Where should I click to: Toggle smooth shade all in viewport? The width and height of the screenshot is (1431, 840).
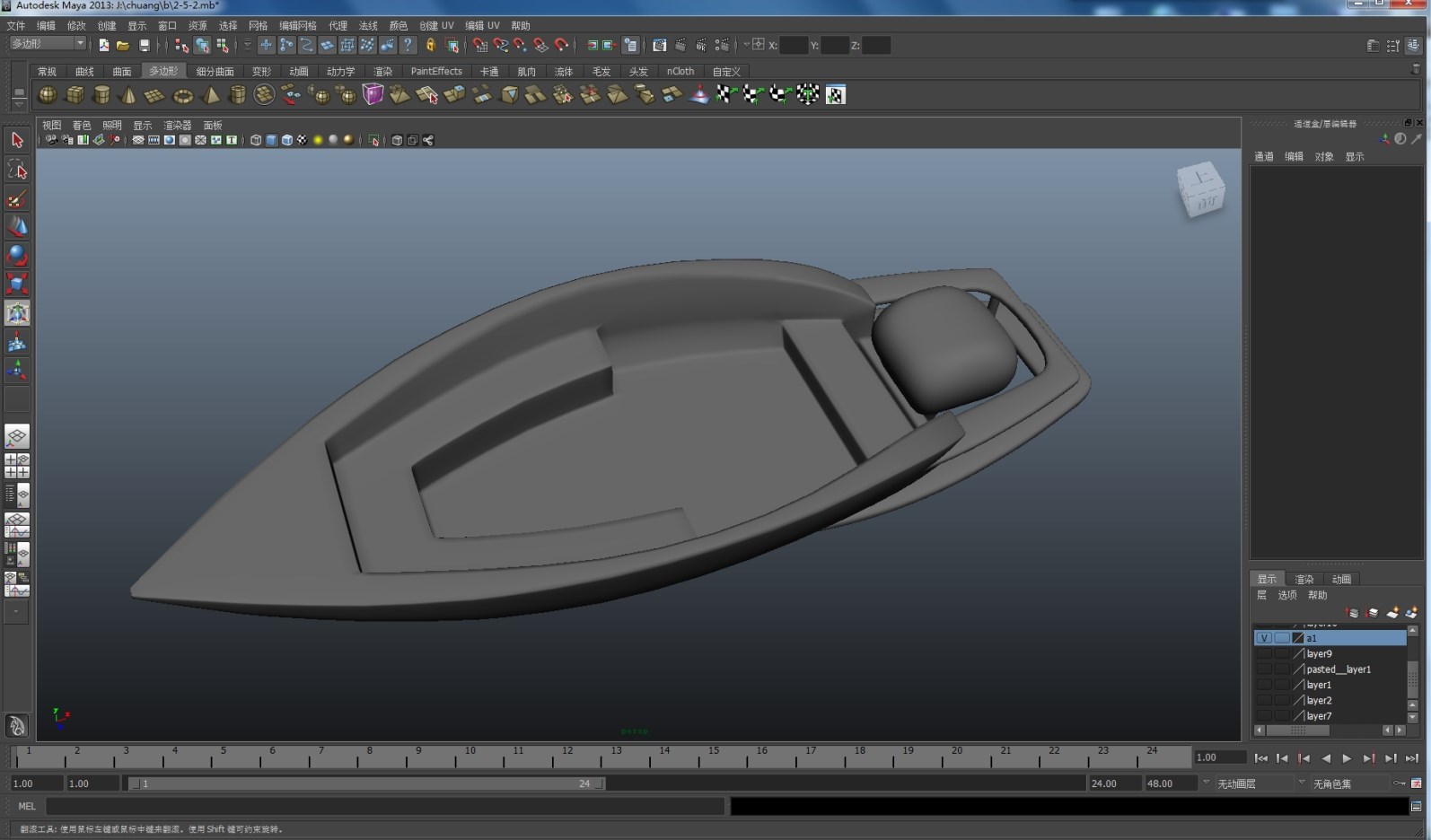271,140
